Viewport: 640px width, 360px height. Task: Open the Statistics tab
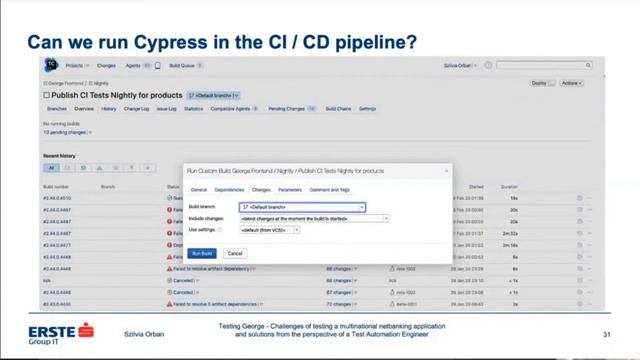tap(193, 109)
